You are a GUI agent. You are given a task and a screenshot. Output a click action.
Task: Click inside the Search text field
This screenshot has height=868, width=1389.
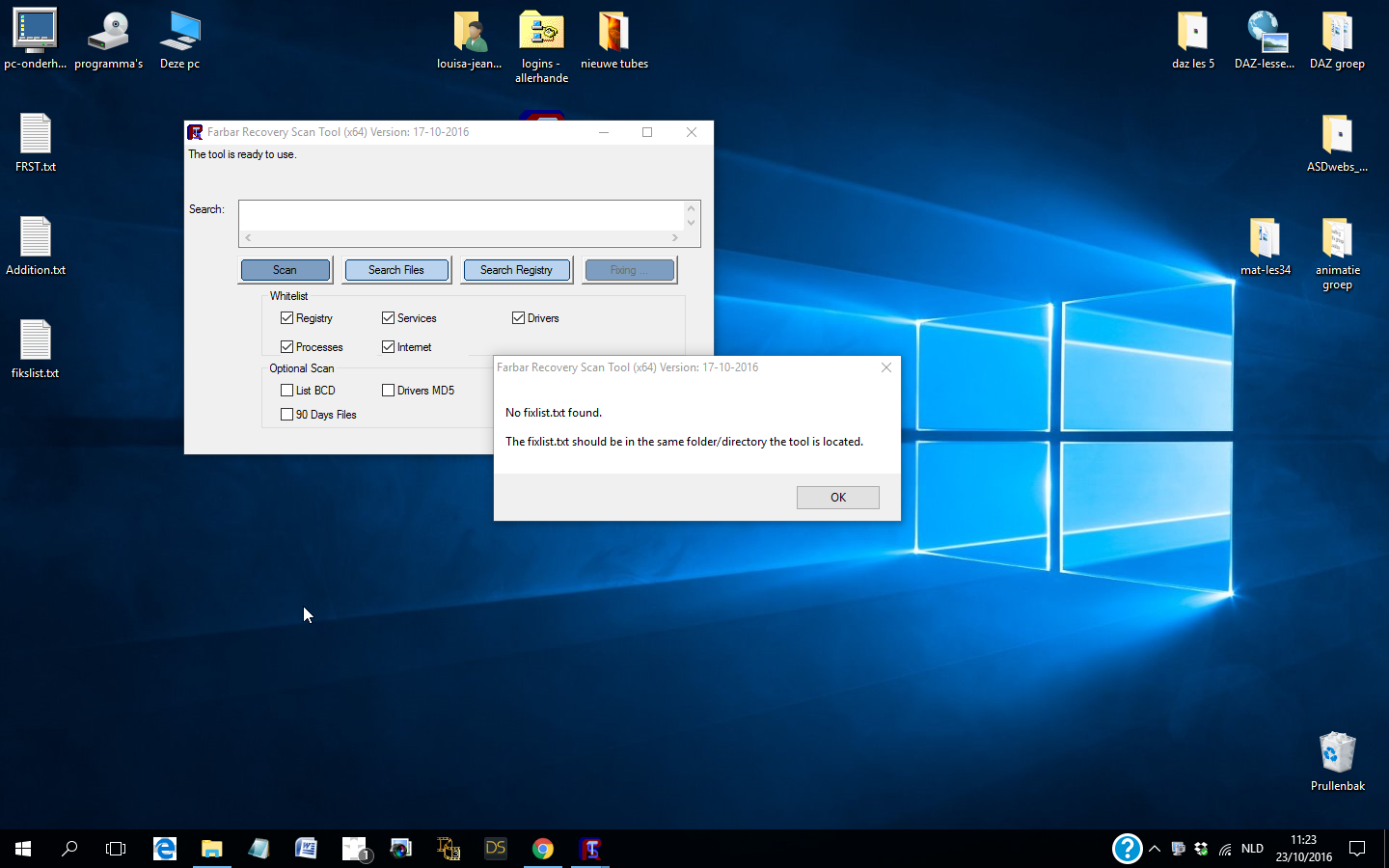click(461, 215)
